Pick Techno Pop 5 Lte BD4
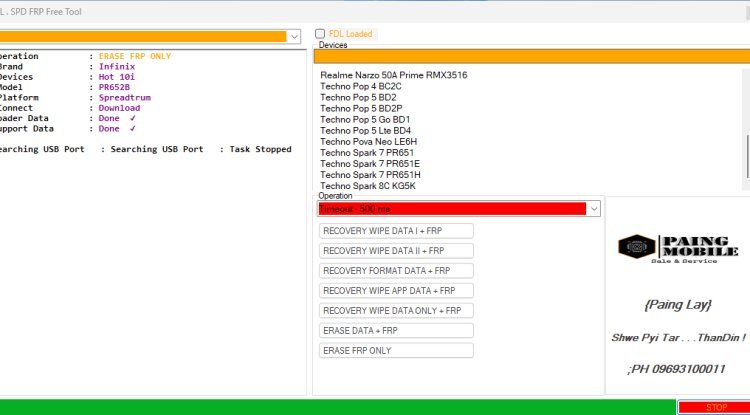The image size is (750, 415). (365, 131)
